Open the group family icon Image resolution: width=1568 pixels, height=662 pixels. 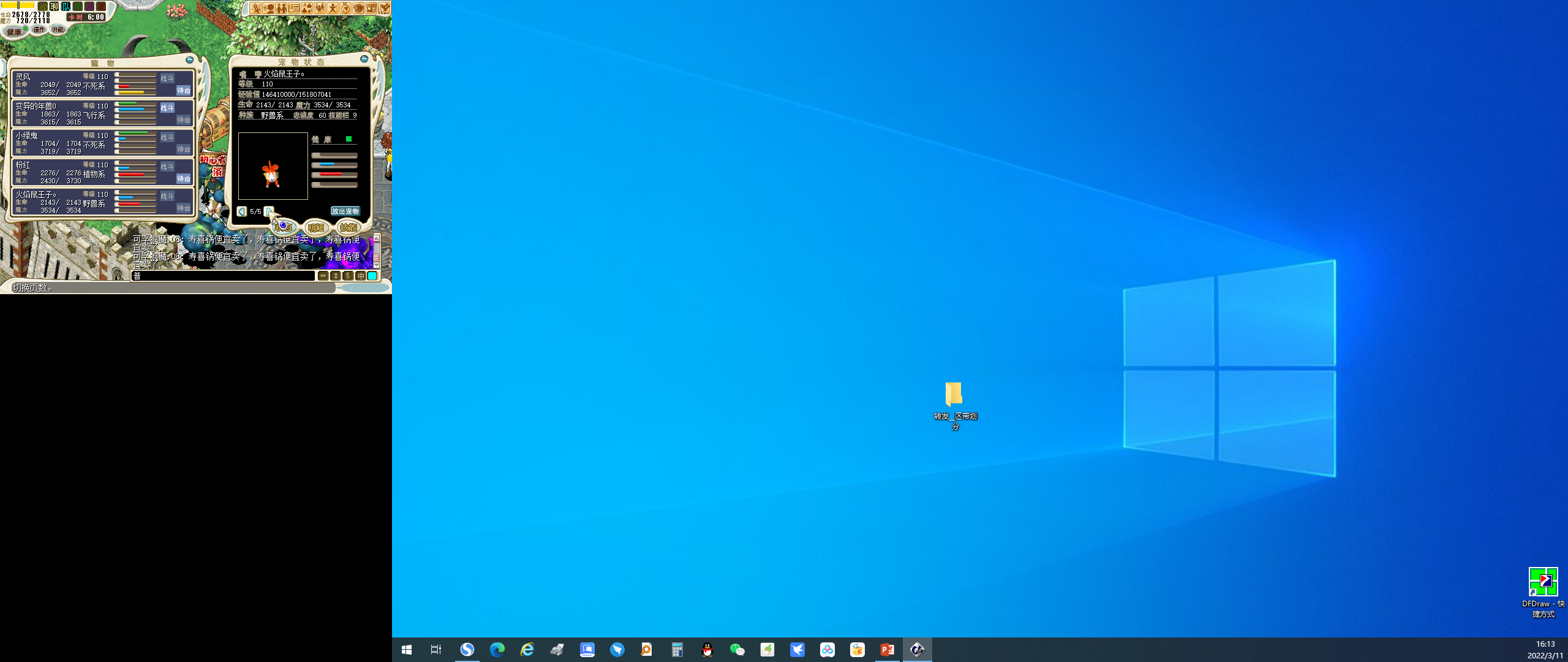[320, 8]
